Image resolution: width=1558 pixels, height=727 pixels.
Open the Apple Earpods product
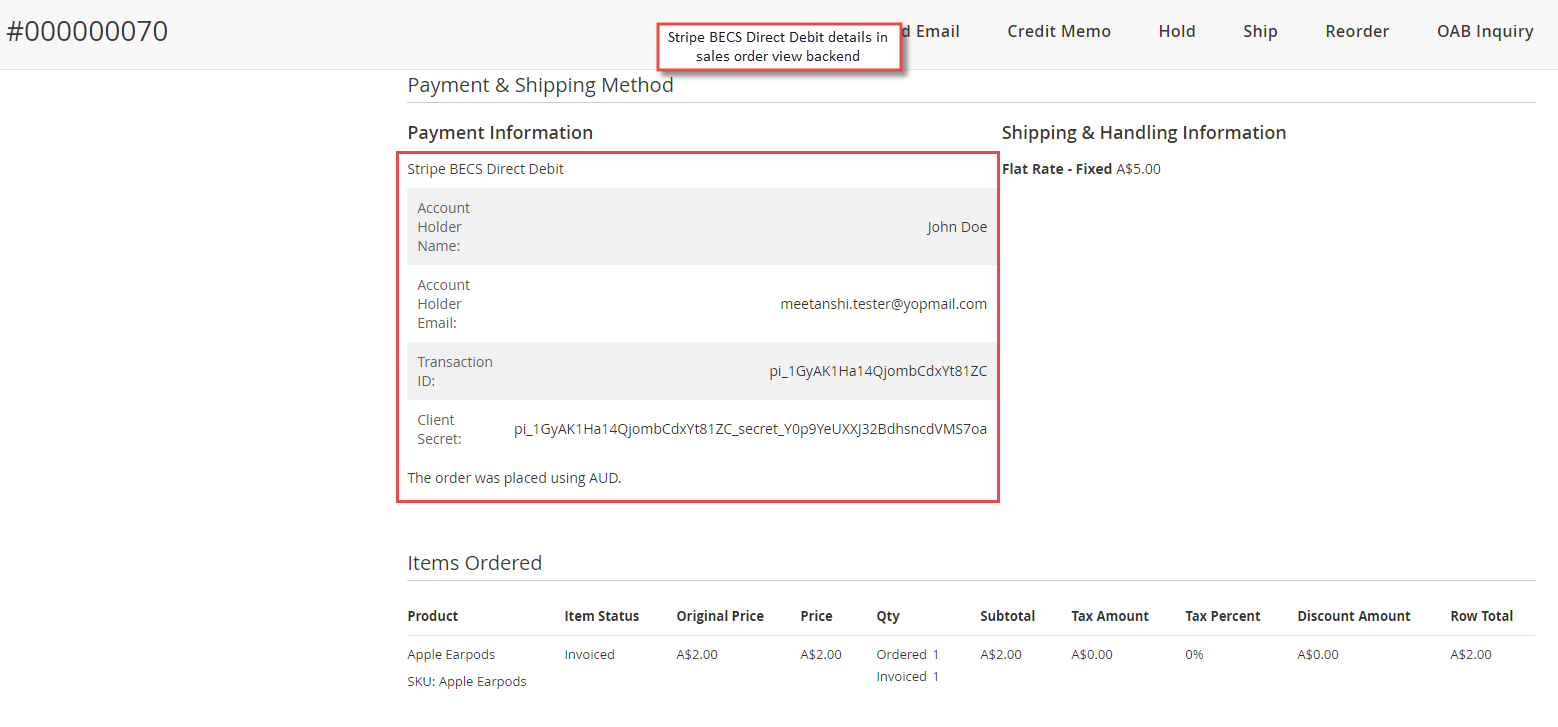pyautogui.click(x=451, y=654)
